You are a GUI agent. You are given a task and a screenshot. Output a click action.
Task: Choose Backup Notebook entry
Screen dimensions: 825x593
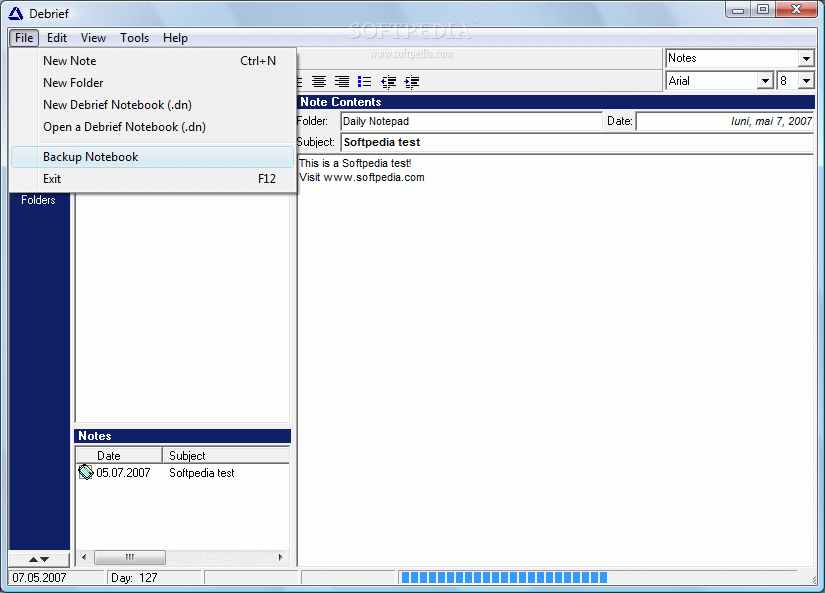point(153,157)
